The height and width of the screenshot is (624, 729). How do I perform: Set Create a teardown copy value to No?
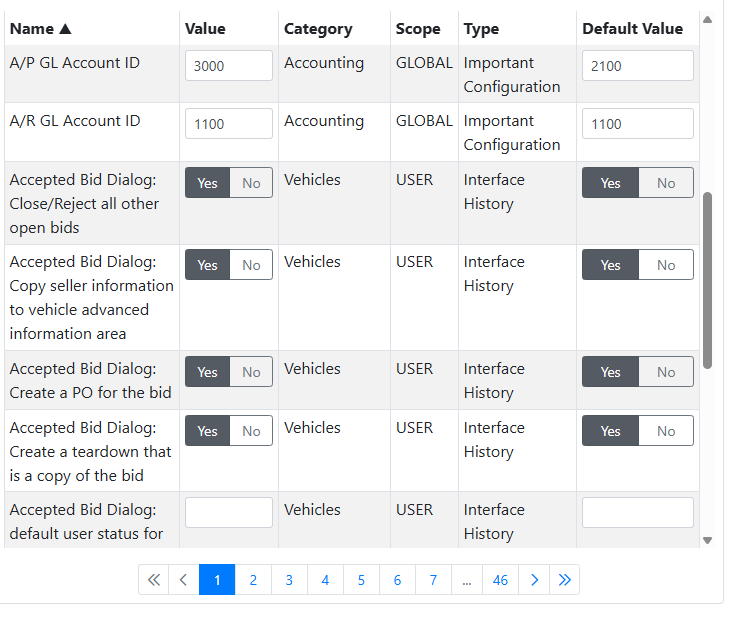251,431
